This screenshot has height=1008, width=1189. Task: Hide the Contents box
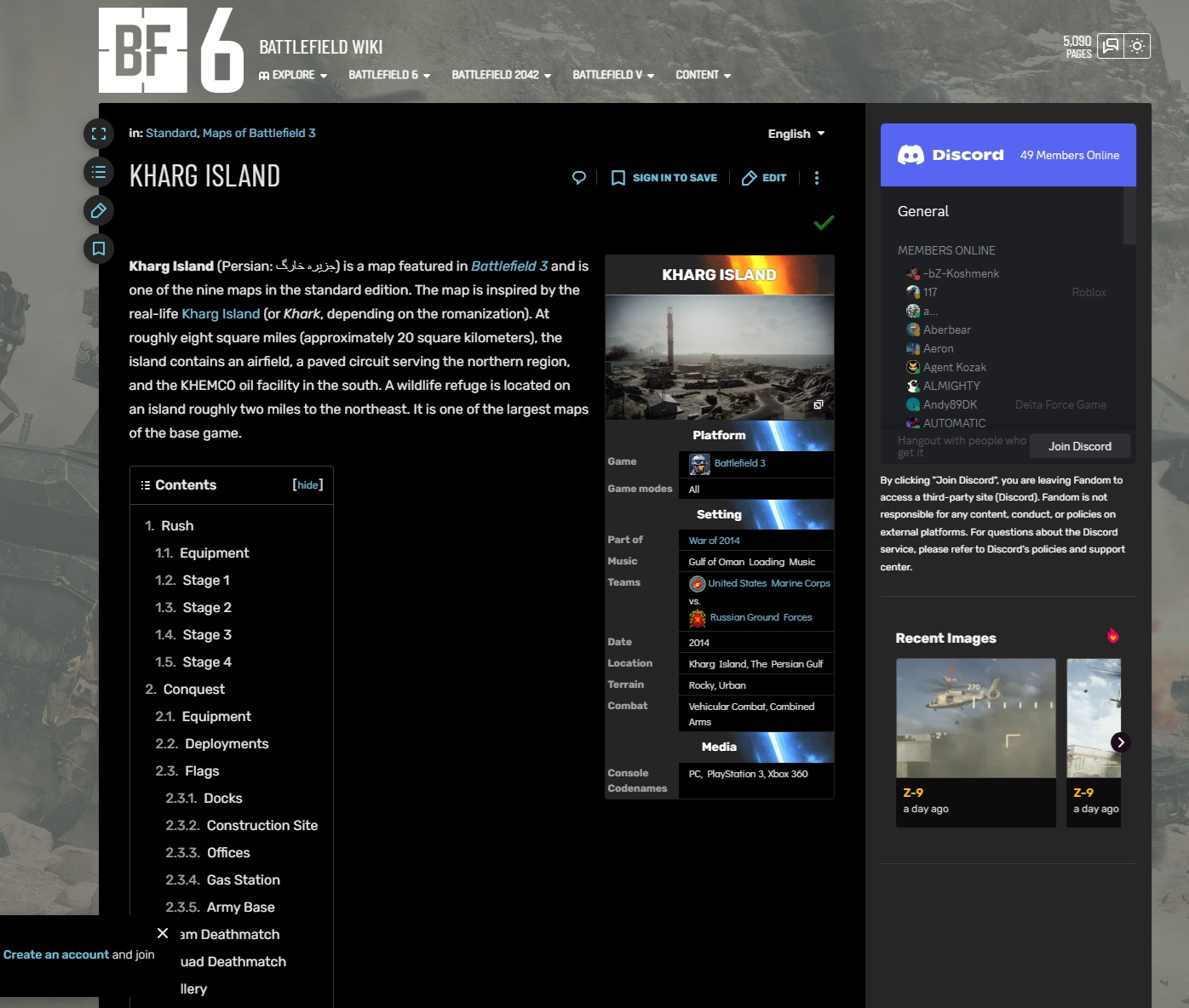(307, 484)
